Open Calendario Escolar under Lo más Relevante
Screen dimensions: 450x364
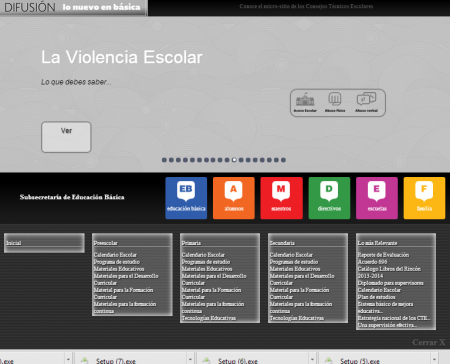pos(379,290)
